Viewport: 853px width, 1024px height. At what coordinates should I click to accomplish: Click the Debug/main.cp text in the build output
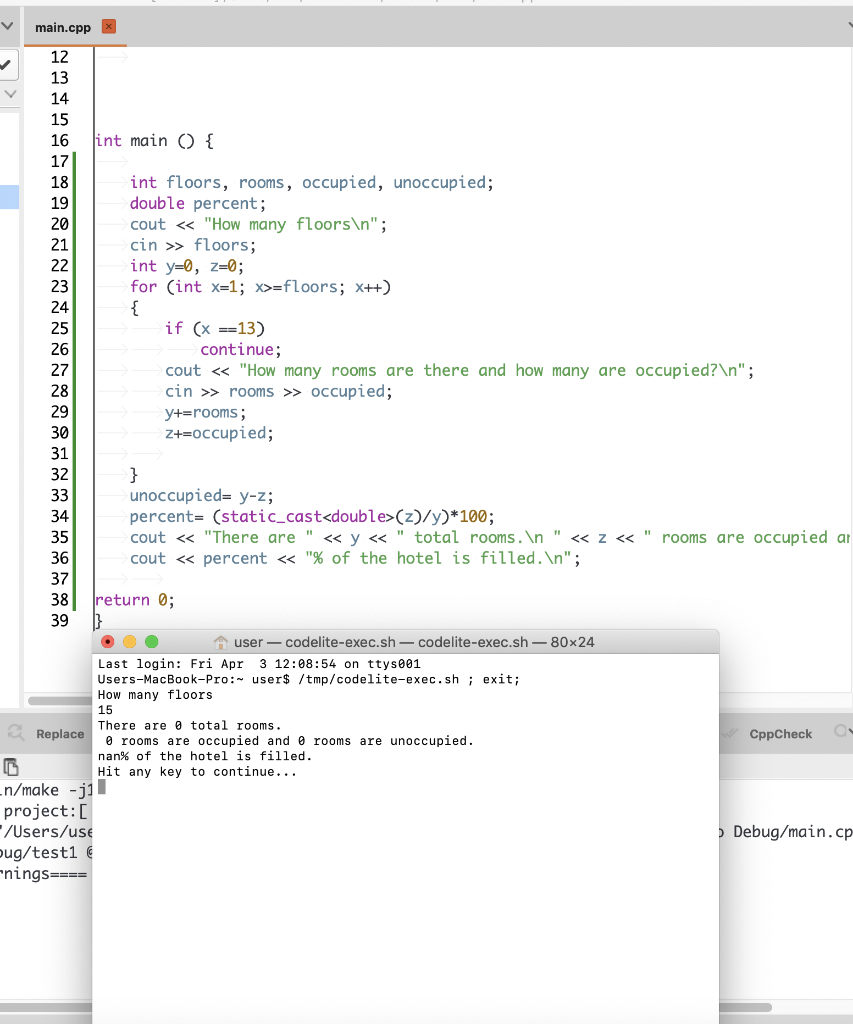[x=792, y=831]
